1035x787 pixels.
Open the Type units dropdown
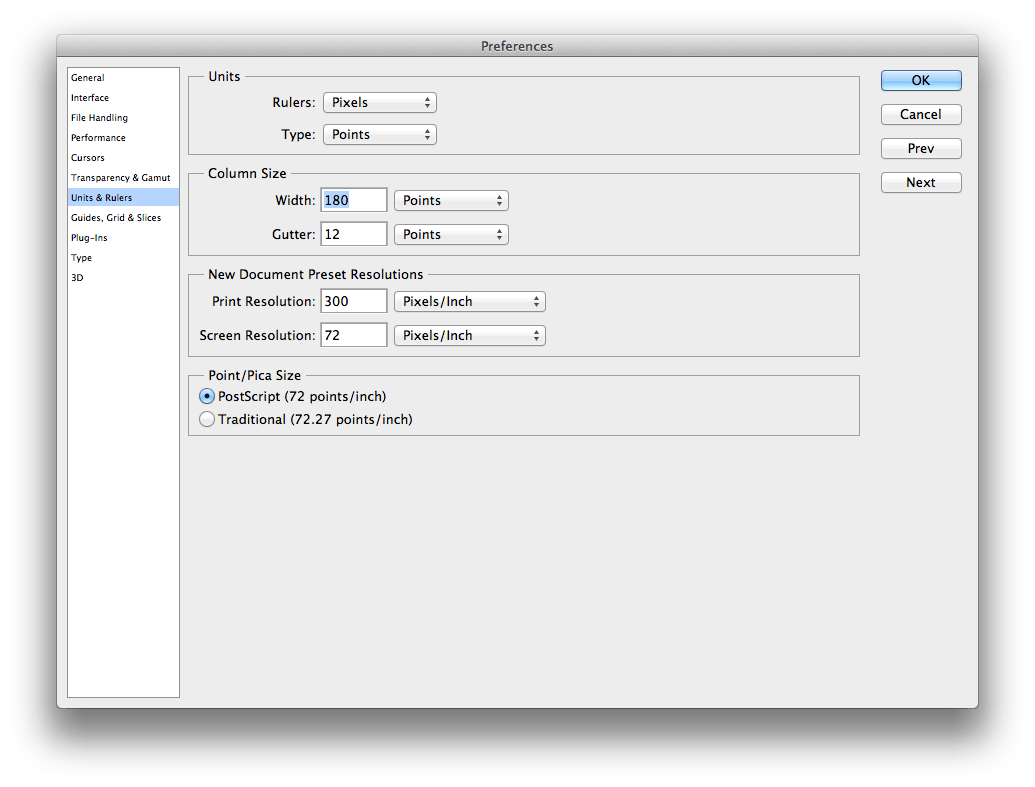[379, 135]
